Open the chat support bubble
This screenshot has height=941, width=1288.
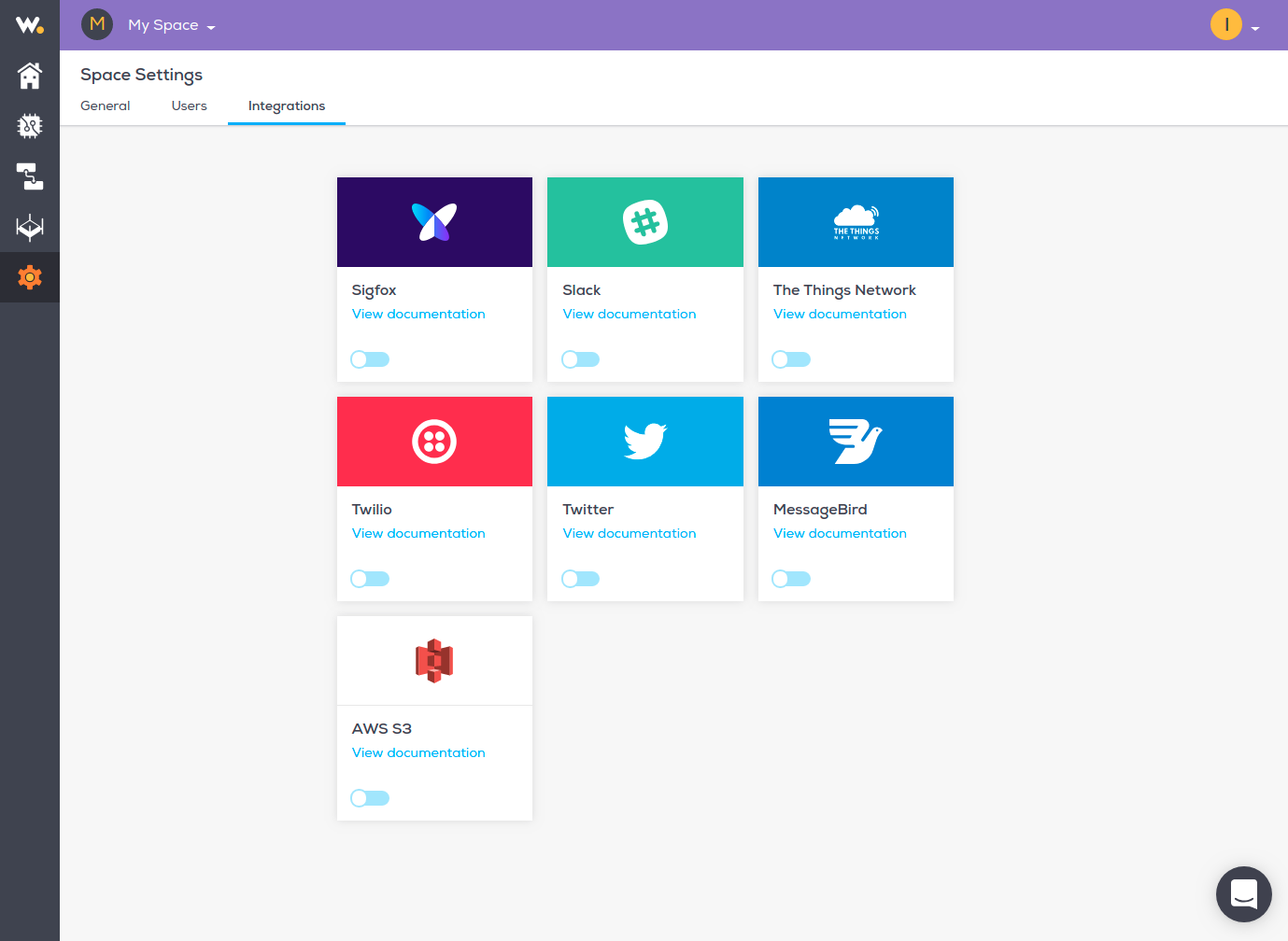(1244, 894)
